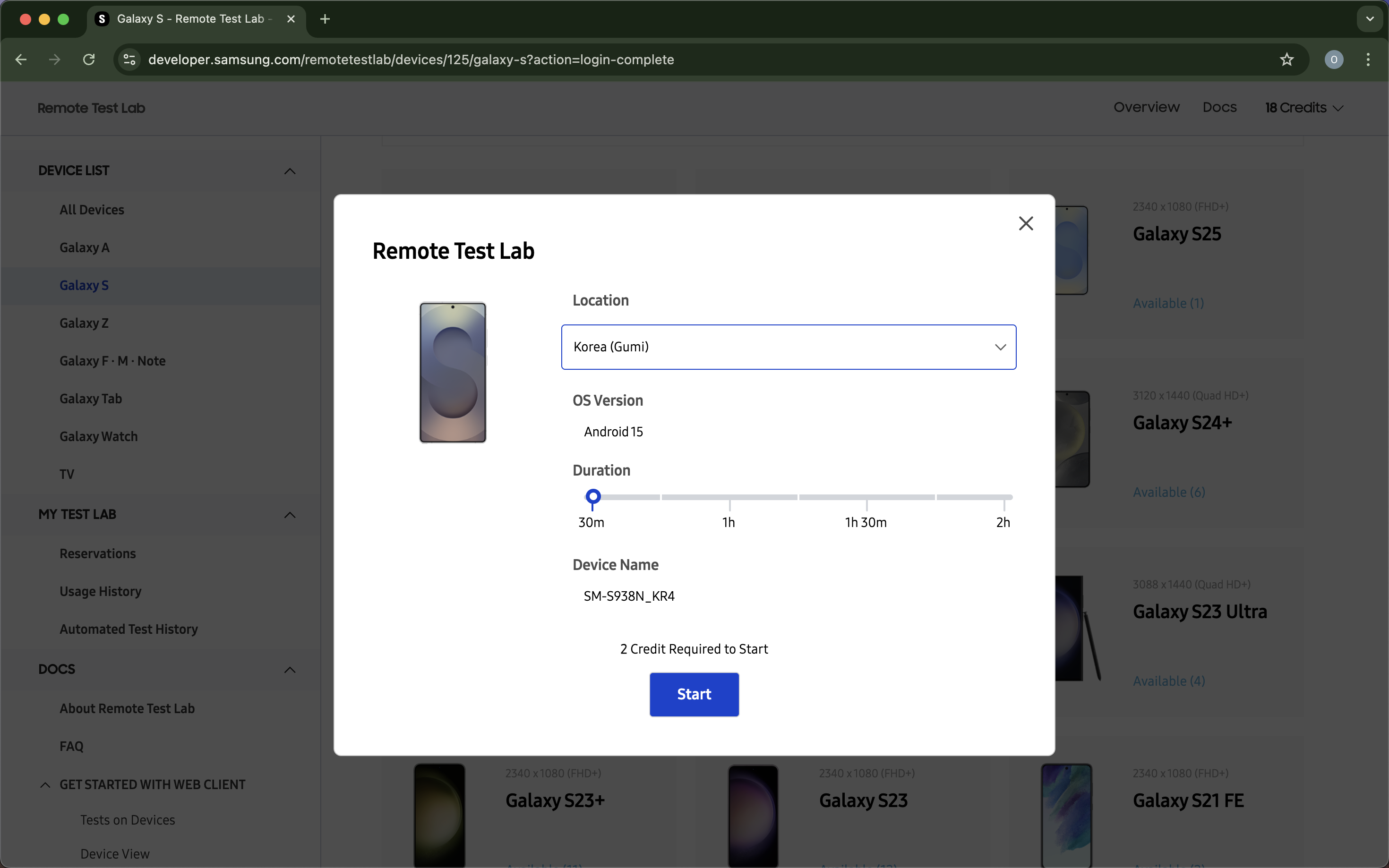Open site information icon in address bar
The height and width of the screenshot is (868, 1389).
130,59
